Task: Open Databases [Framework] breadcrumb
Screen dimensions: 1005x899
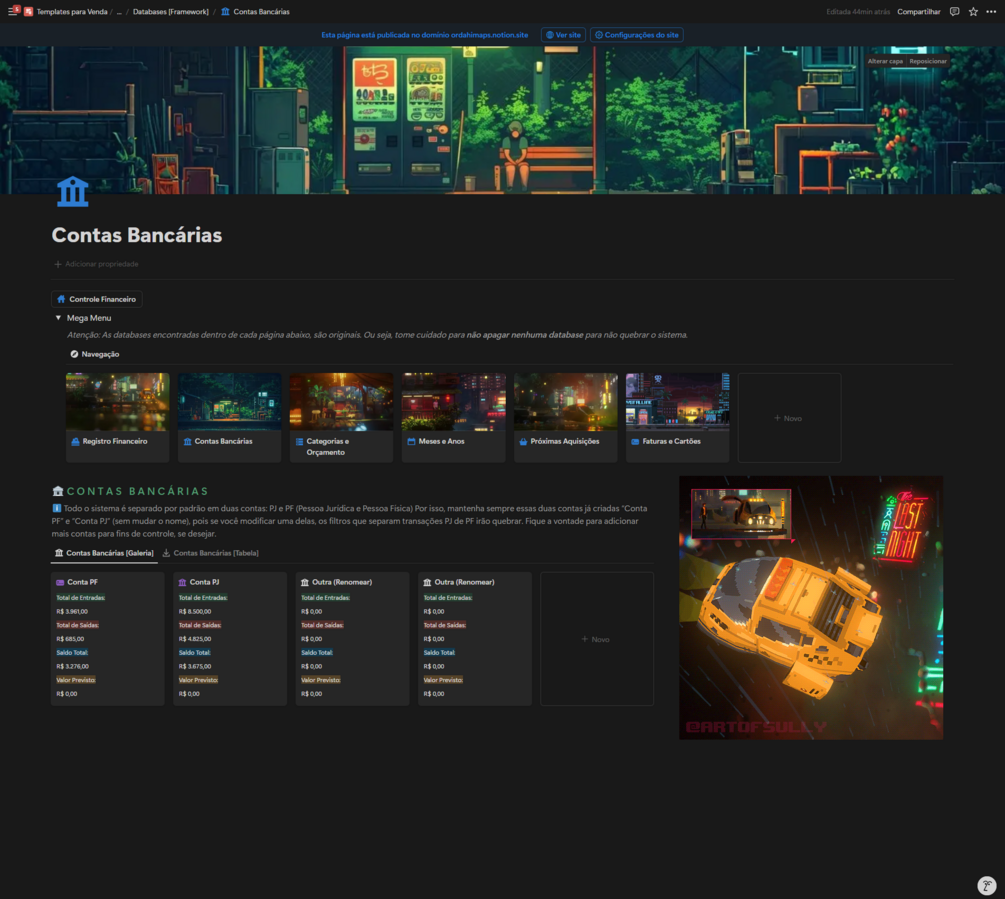Action: point(170,12)
